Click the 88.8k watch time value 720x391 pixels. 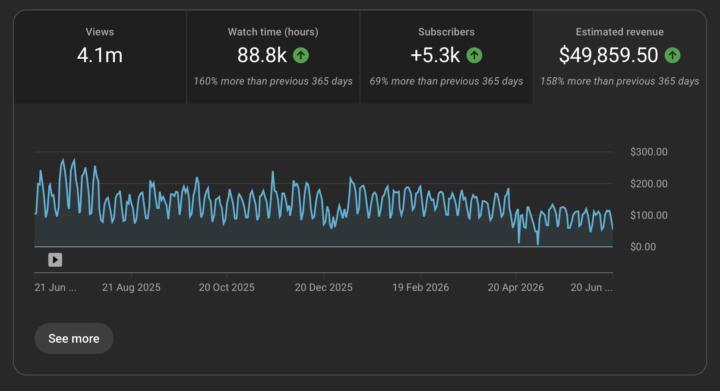(x=262, y=56)
